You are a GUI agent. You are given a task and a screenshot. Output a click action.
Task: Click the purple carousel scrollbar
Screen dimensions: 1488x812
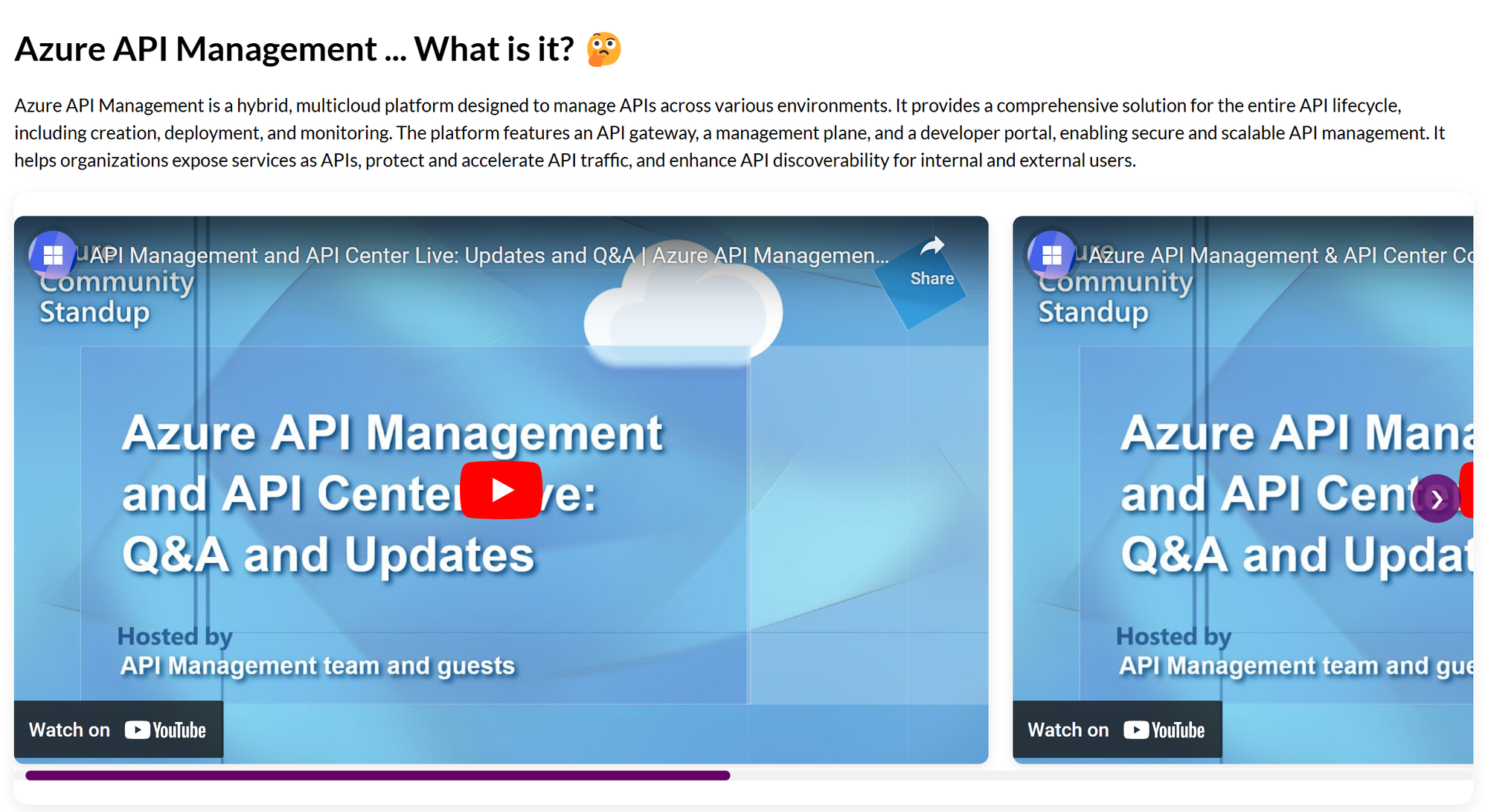coord(378,776)
